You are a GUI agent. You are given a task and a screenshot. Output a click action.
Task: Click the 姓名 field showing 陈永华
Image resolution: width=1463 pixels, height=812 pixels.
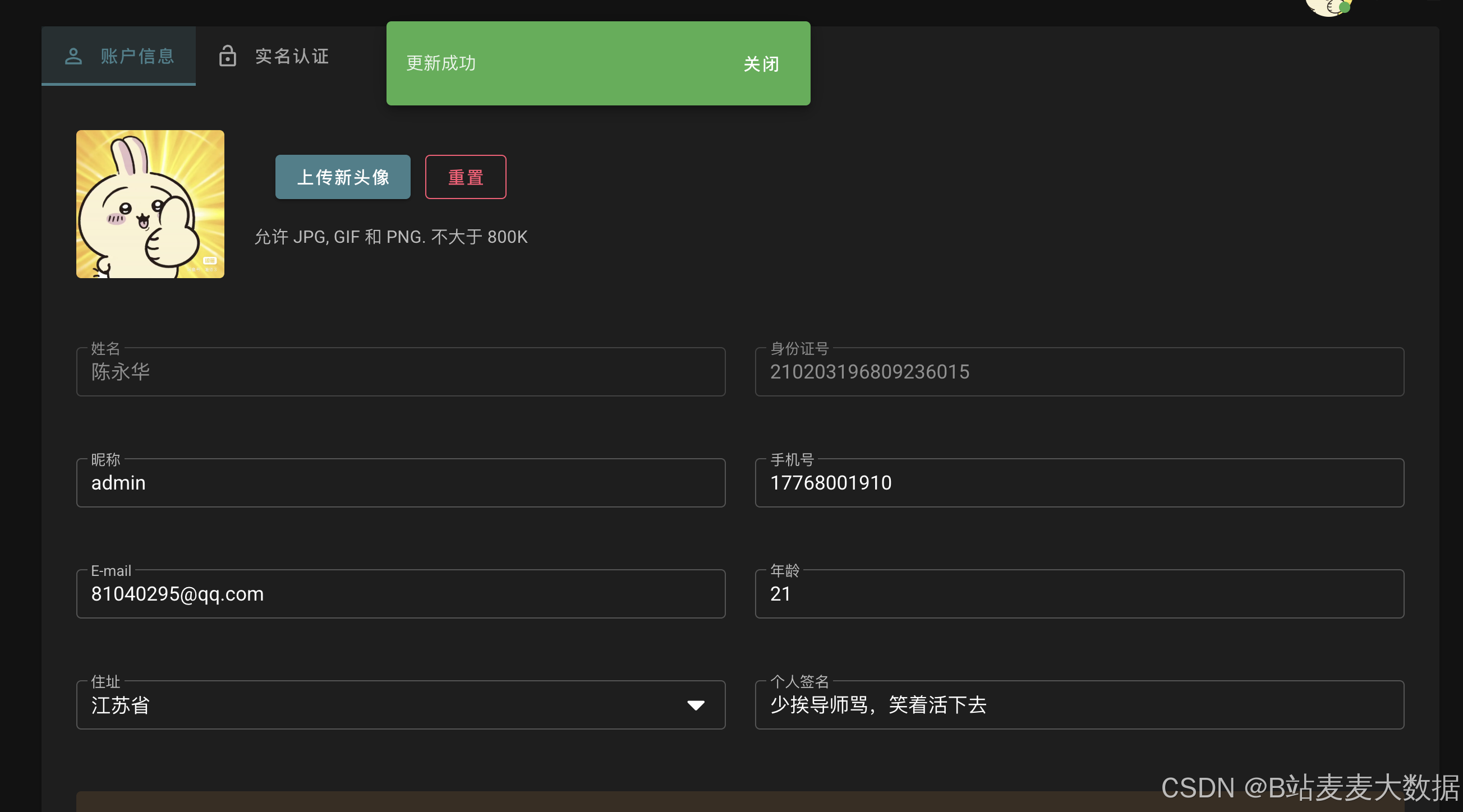click(401, 372)
